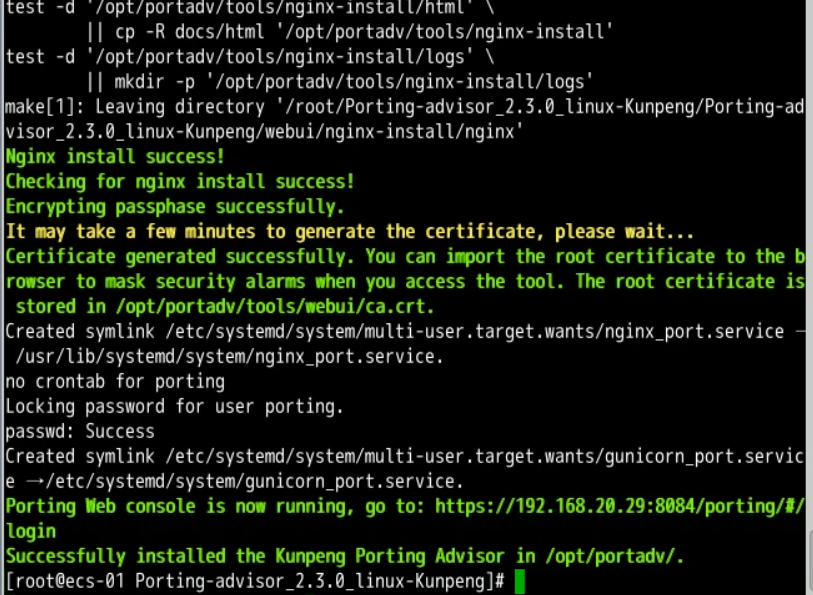Image resolution: width=813 pixels, height=595 pixels.
Task: Click 'Successfully installed the Kunpeng Porting Advisor' line
Action: 345,556
